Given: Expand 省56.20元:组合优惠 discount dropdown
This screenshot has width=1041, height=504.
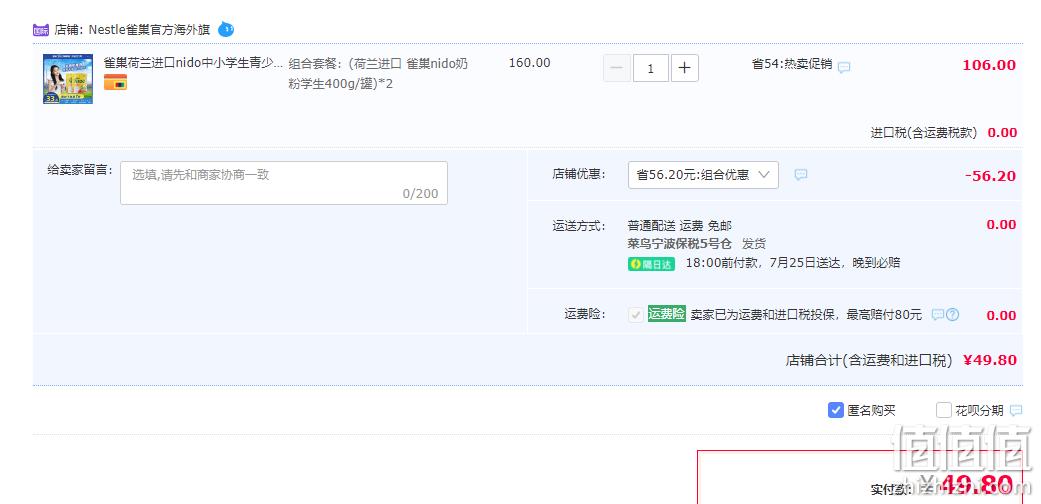Looking at the screenshot, I should coord(703,175).
